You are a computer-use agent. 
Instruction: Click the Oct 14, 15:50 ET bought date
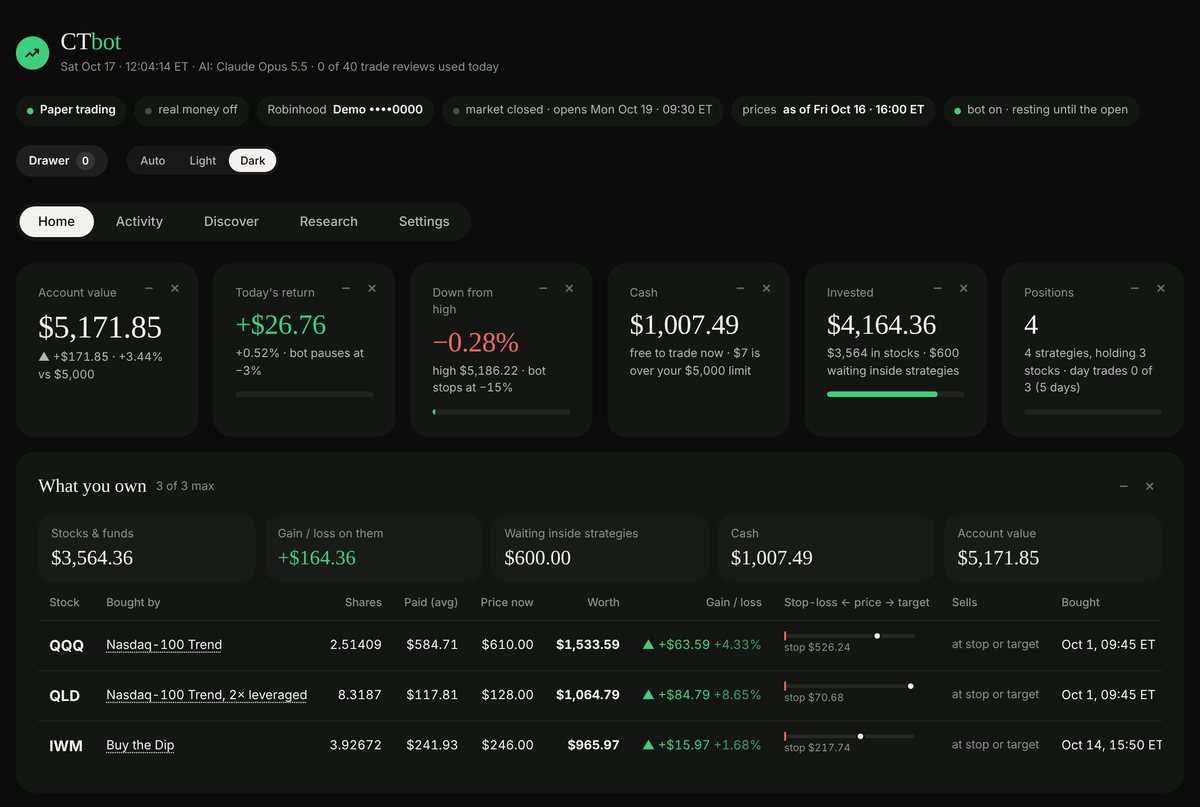pos(1112,745)
